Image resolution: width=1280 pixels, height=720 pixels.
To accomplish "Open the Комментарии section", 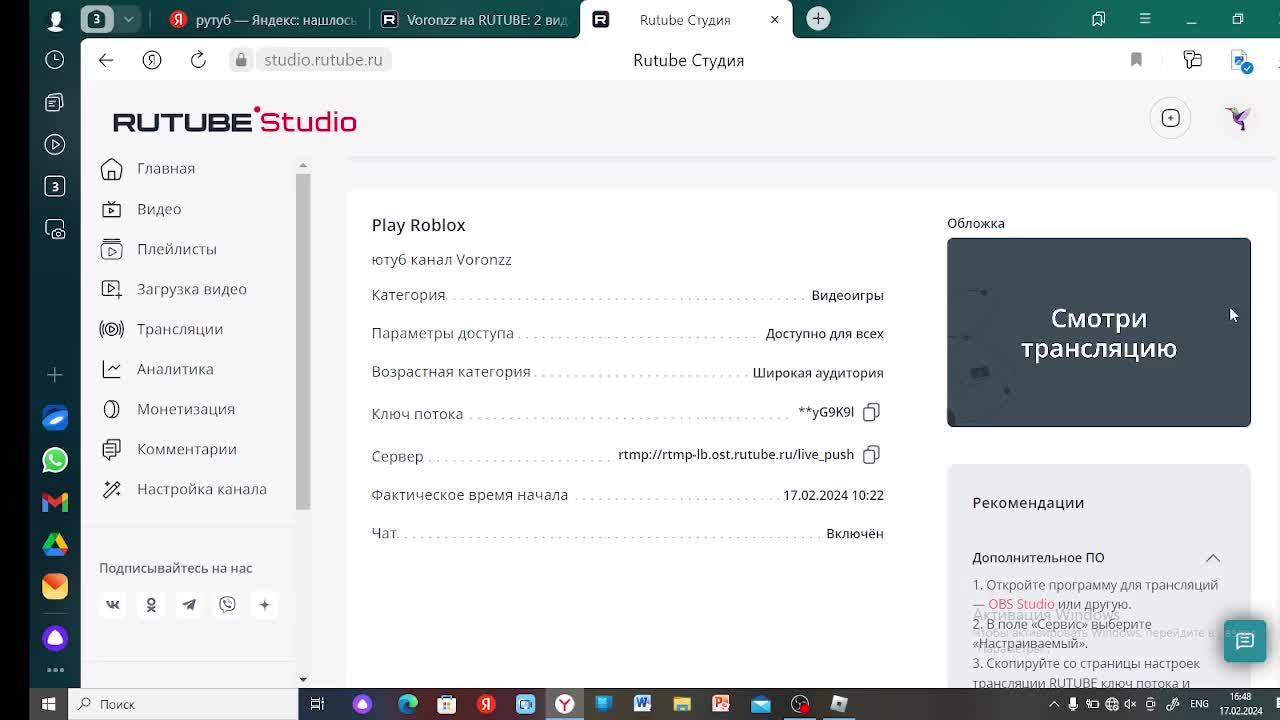I will (168, 449).
